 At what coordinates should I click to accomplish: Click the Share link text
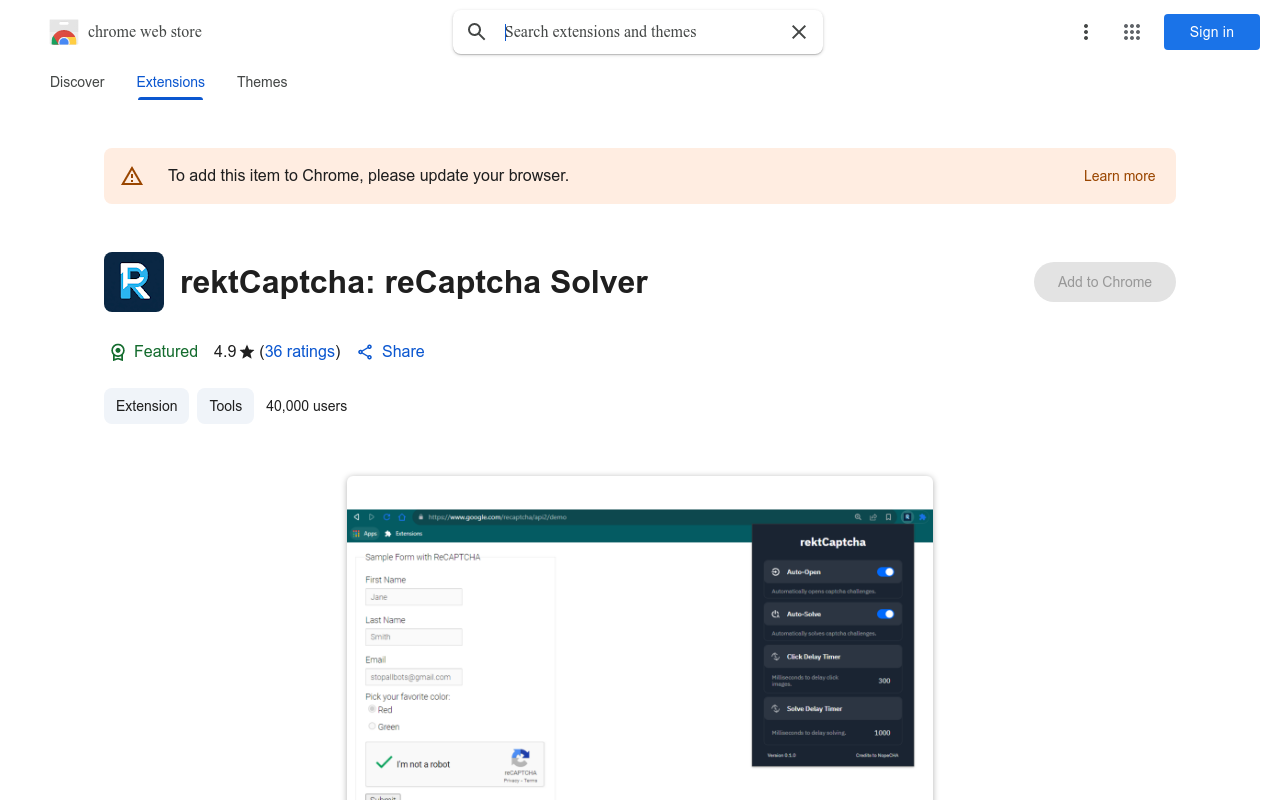pos(403,352)
